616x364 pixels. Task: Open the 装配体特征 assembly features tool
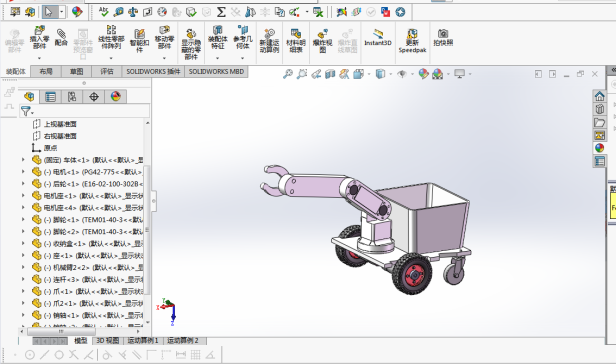(x=217, y=38)
